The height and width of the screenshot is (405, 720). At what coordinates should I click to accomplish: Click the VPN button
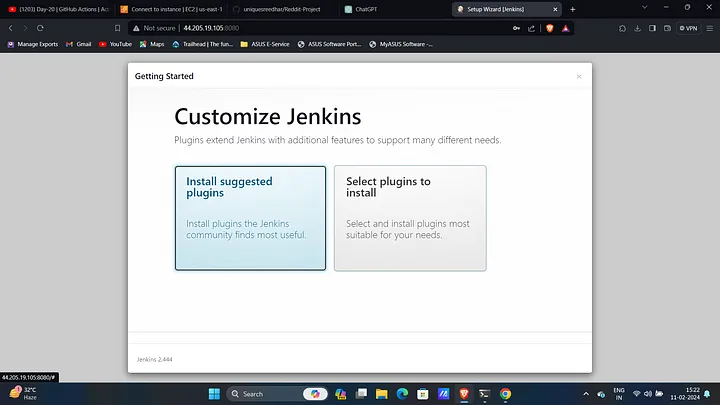click(x=688, y=28)
